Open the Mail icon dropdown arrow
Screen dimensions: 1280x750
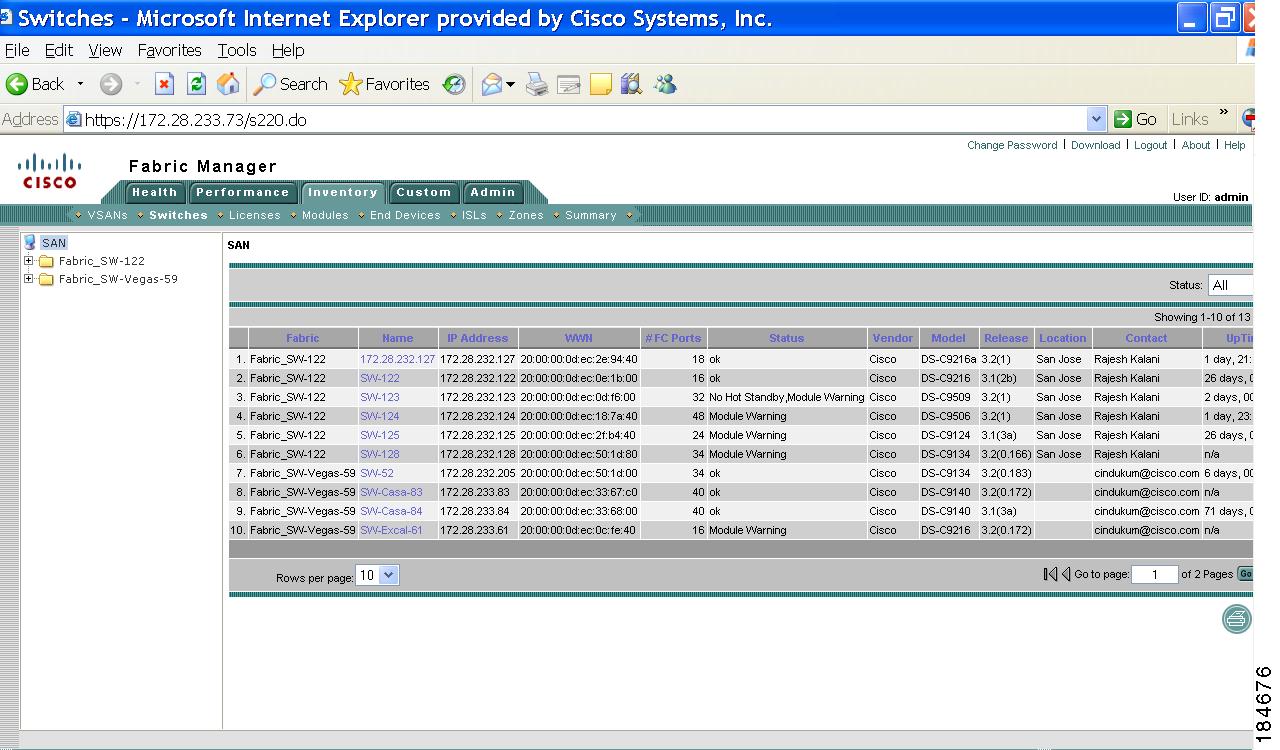[510, 85]
